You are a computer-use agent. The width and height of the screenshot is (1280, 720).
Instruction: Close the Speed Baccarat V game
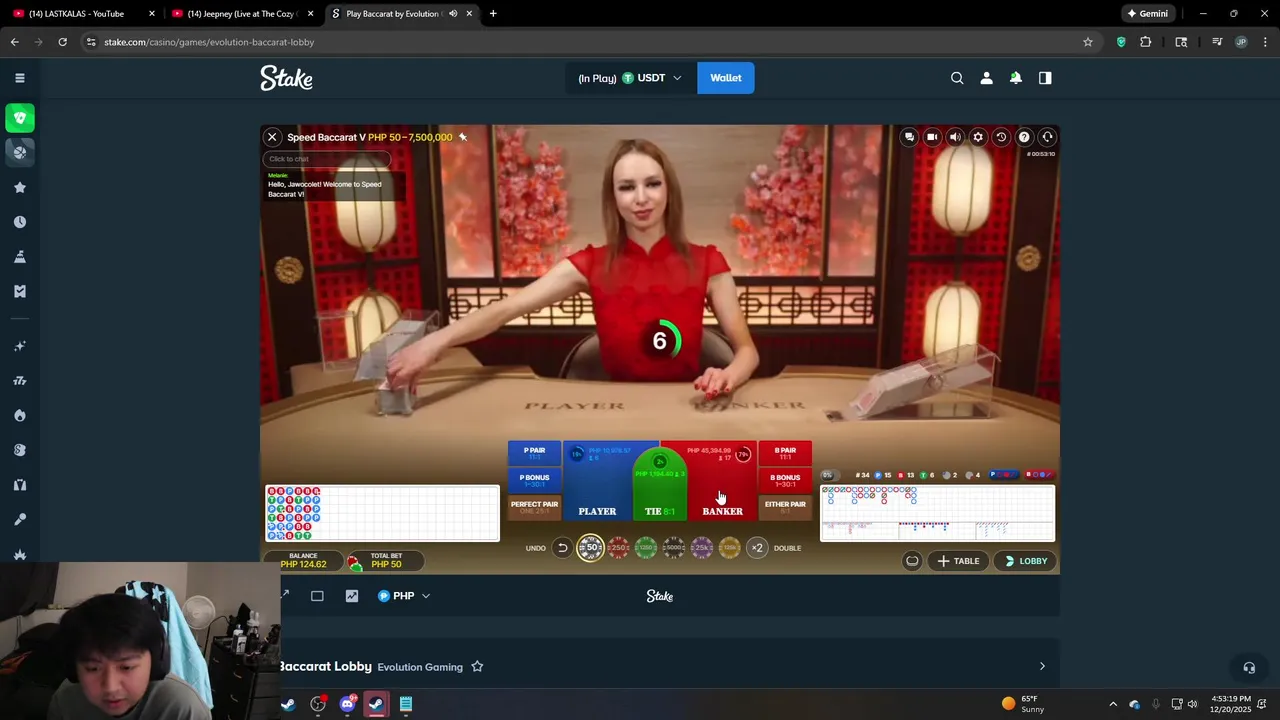point(272,137)
